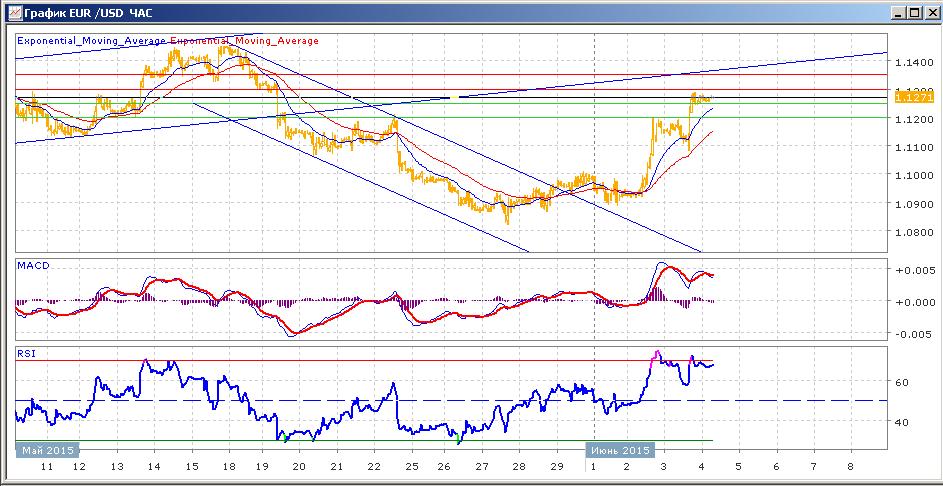Select the Май 2015 month marker
943x486 pixels.
[48, 450]
